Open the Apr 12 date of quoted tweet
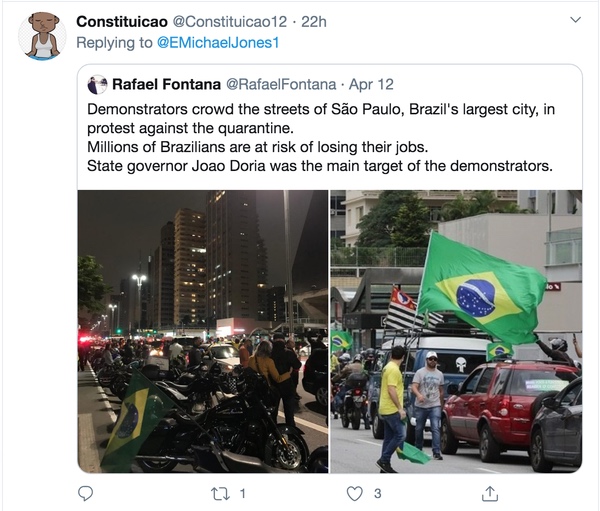 pos(371,84)
